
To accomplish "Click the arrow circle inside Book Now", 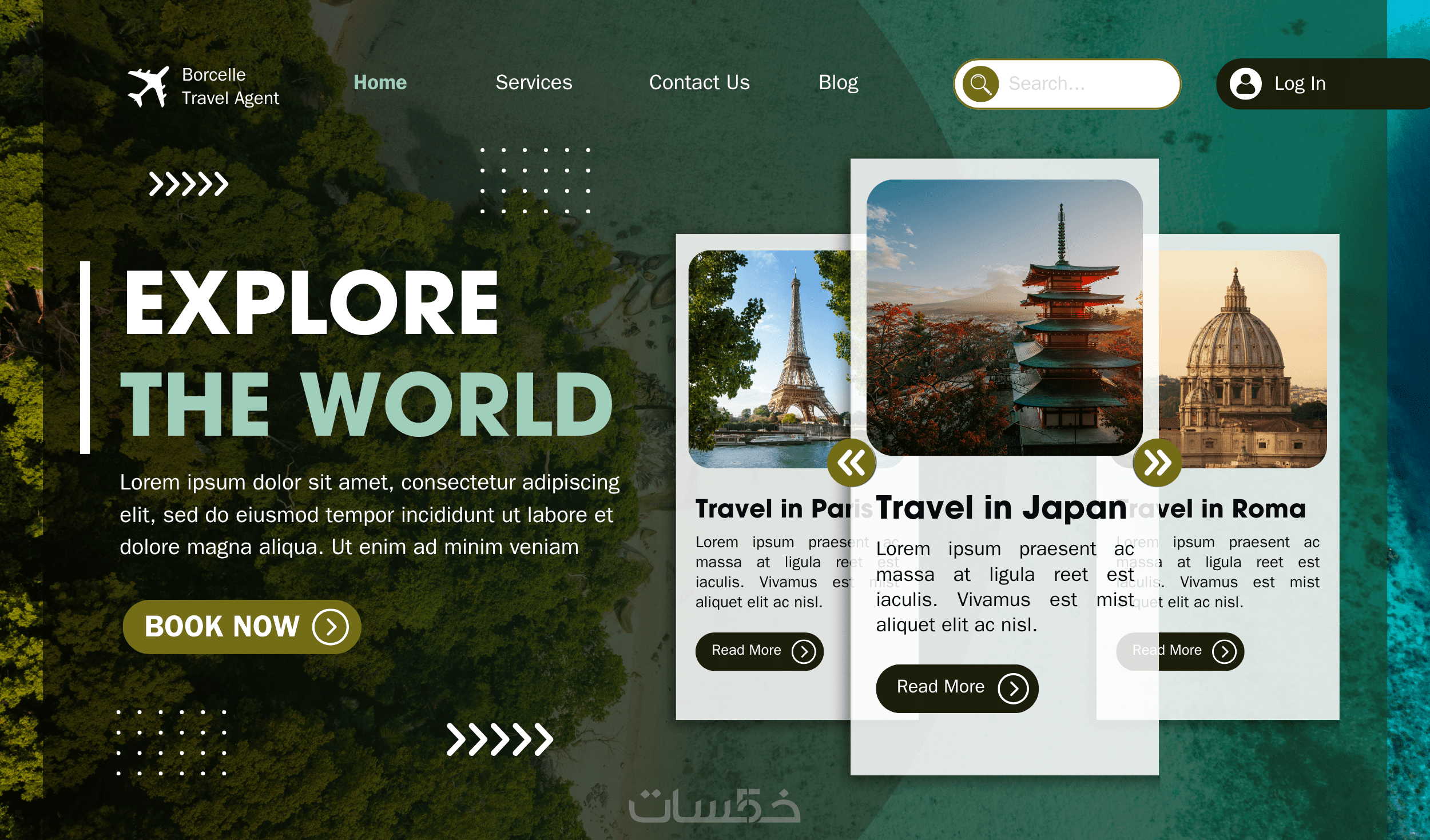I will (330, 627).
